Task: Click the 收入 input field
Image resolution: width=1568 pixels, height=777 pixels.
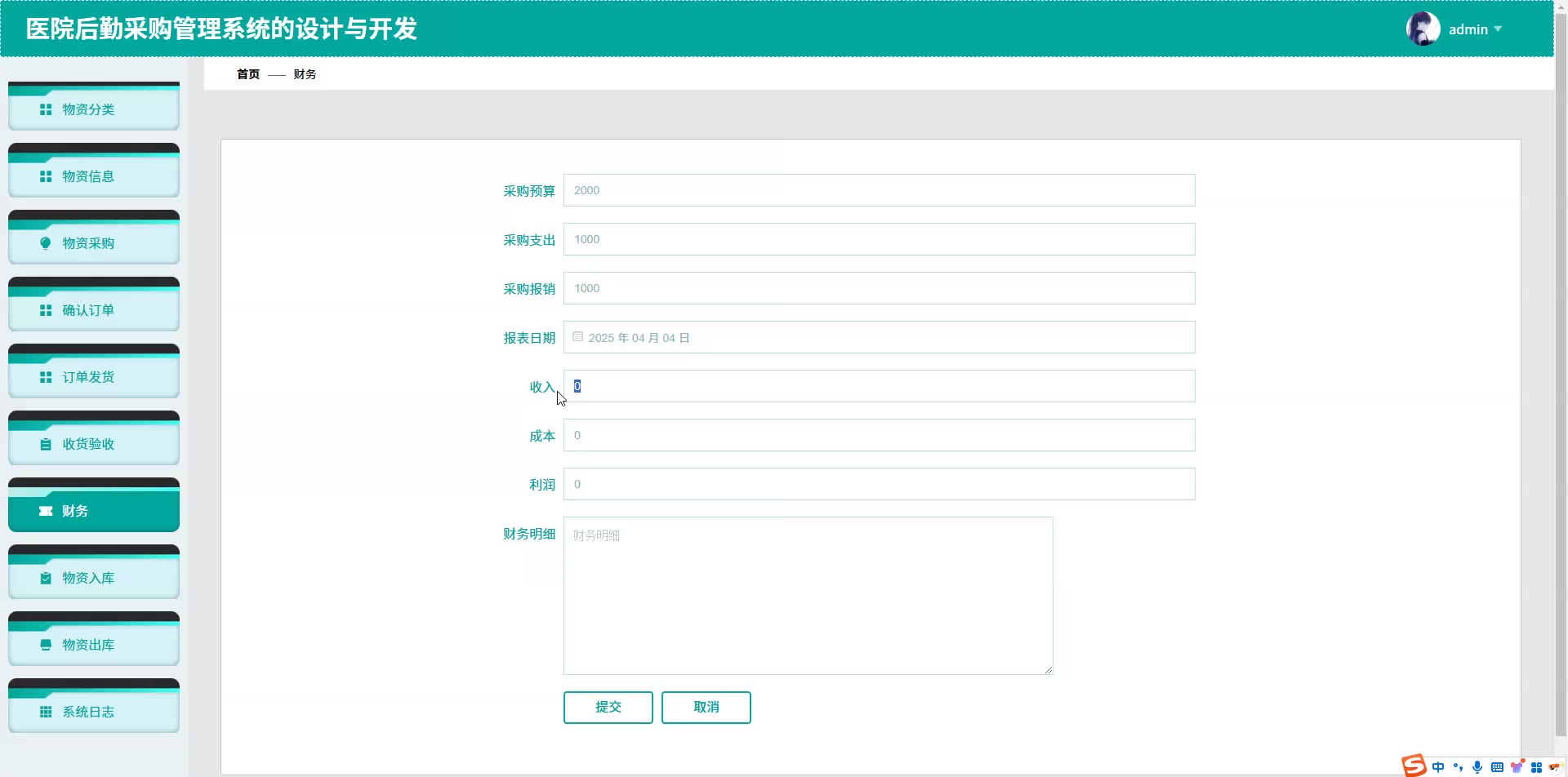Action: pos(880,386)
